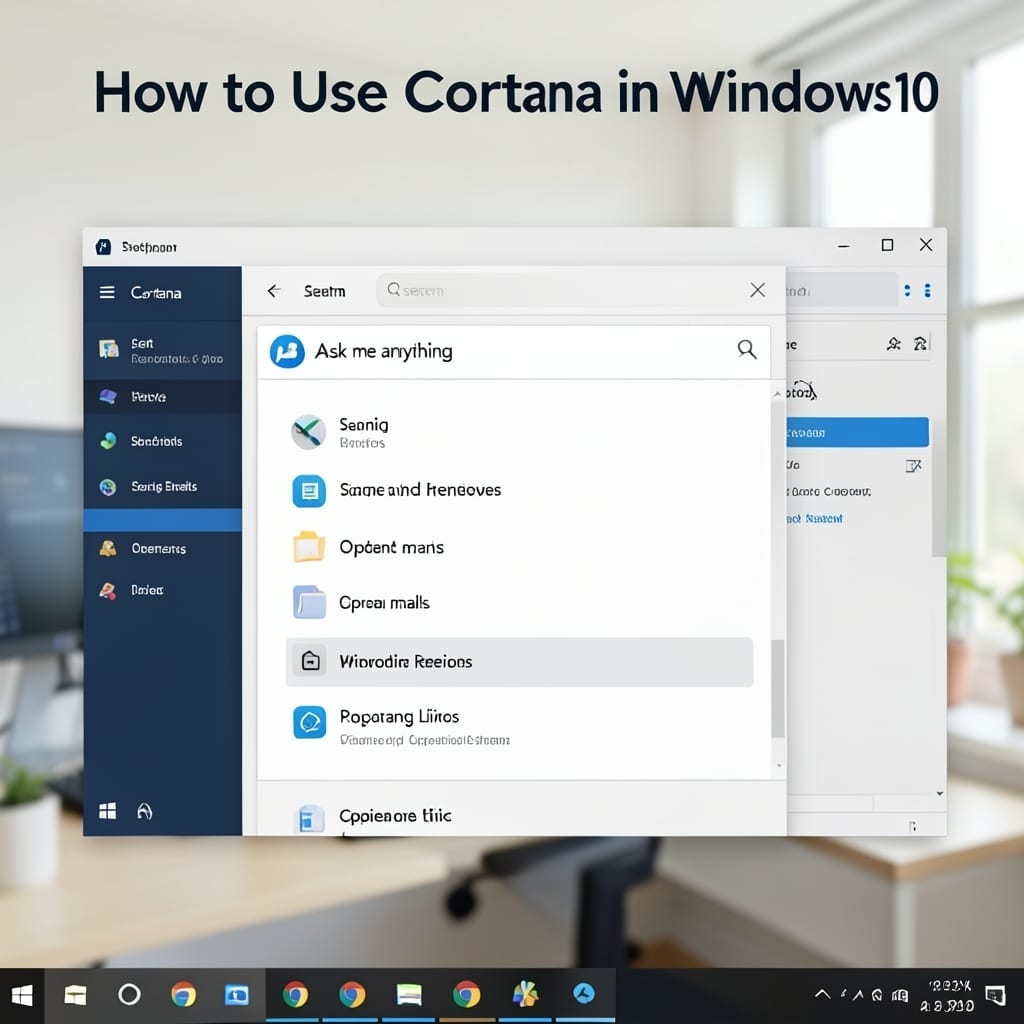This screenshot has width=1024, height=1024.
Task: Open the hamburger menu beside Cortana
Action: tap(107, 292)
